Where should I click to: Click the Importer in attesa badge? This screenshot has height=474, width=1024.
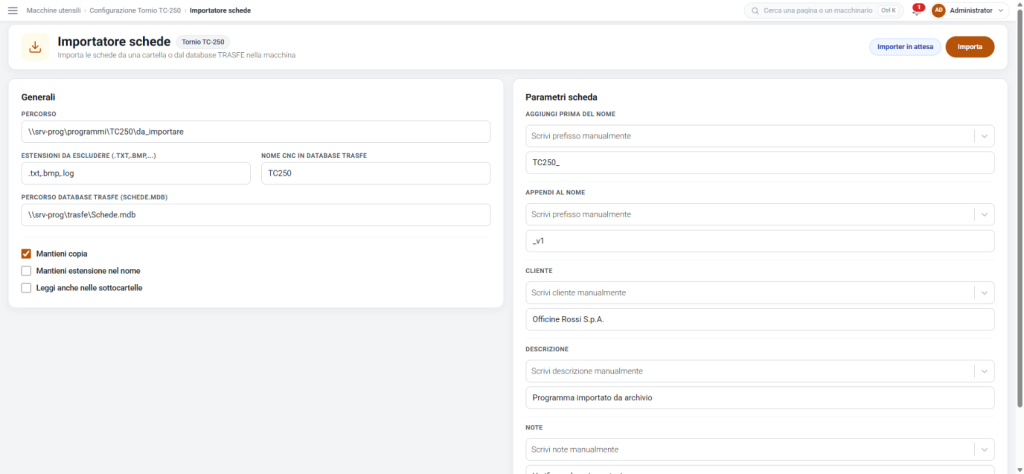pos(905,47)
